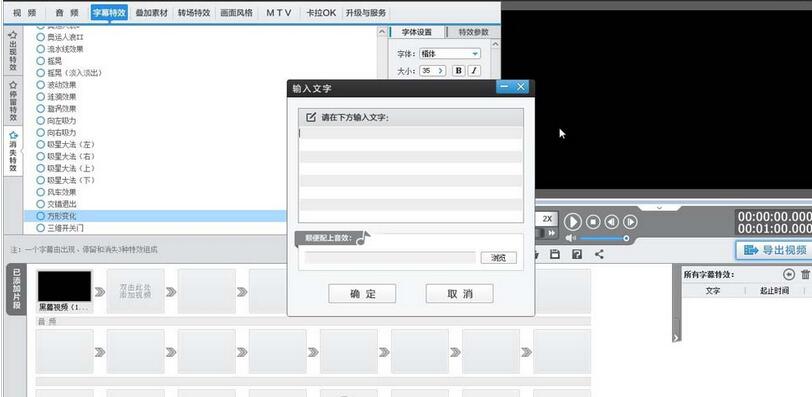The width and height of the screenshot is (812, 397).
Task: Step back one frame in preview
Action: tap(612, 222)
